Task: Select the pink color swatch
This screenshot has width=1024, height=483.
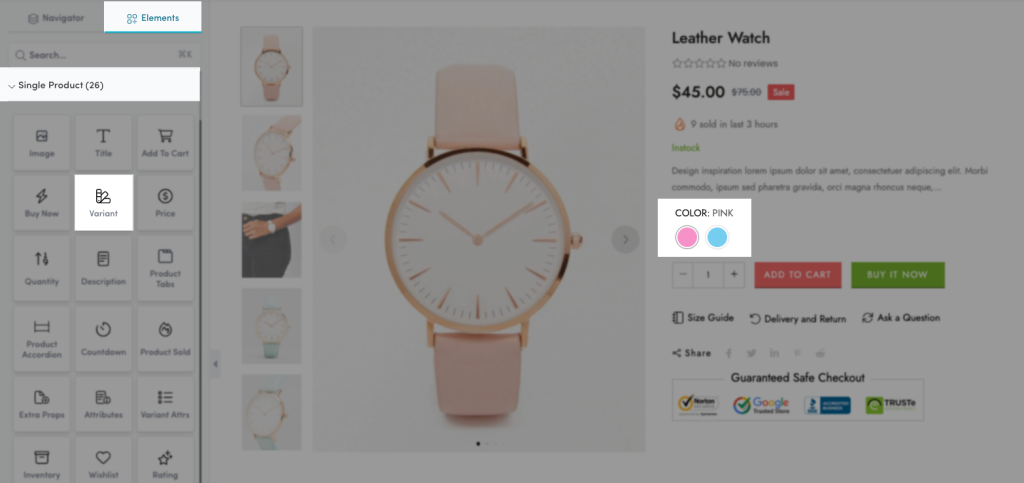Action: point(687,237)
